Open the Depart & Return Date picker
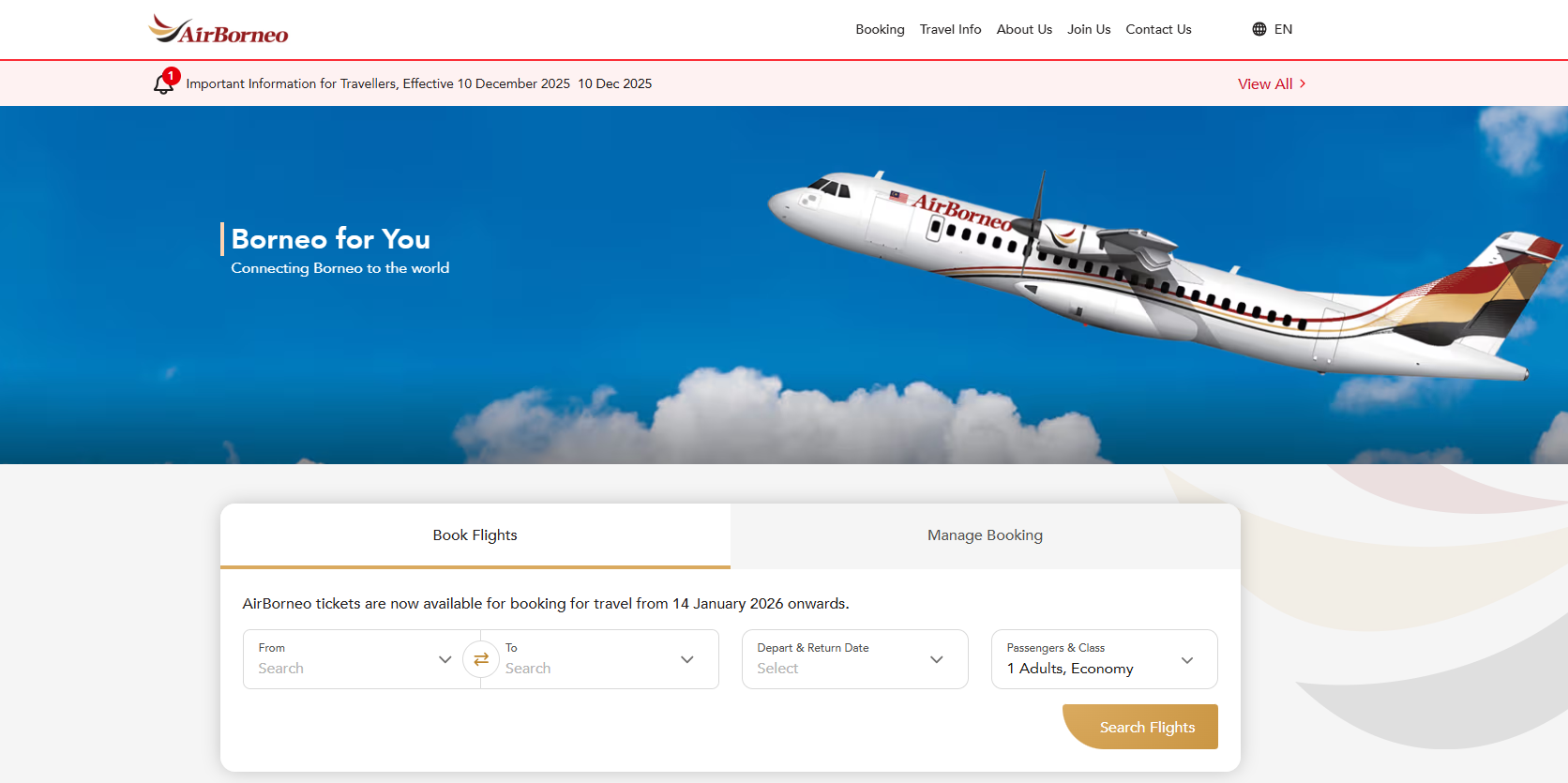This screenshot has width=1568, height=783. [855, 659]
